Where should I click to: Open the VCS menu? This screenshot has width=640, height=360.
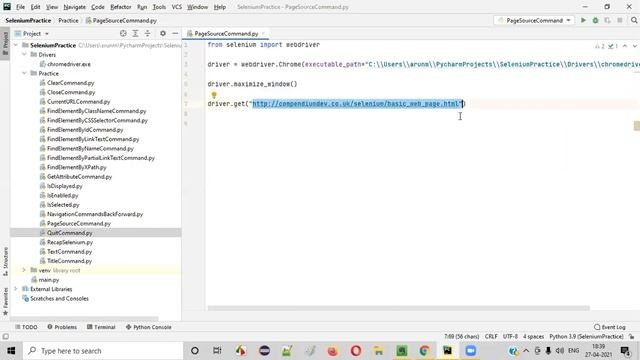(176, 7)
